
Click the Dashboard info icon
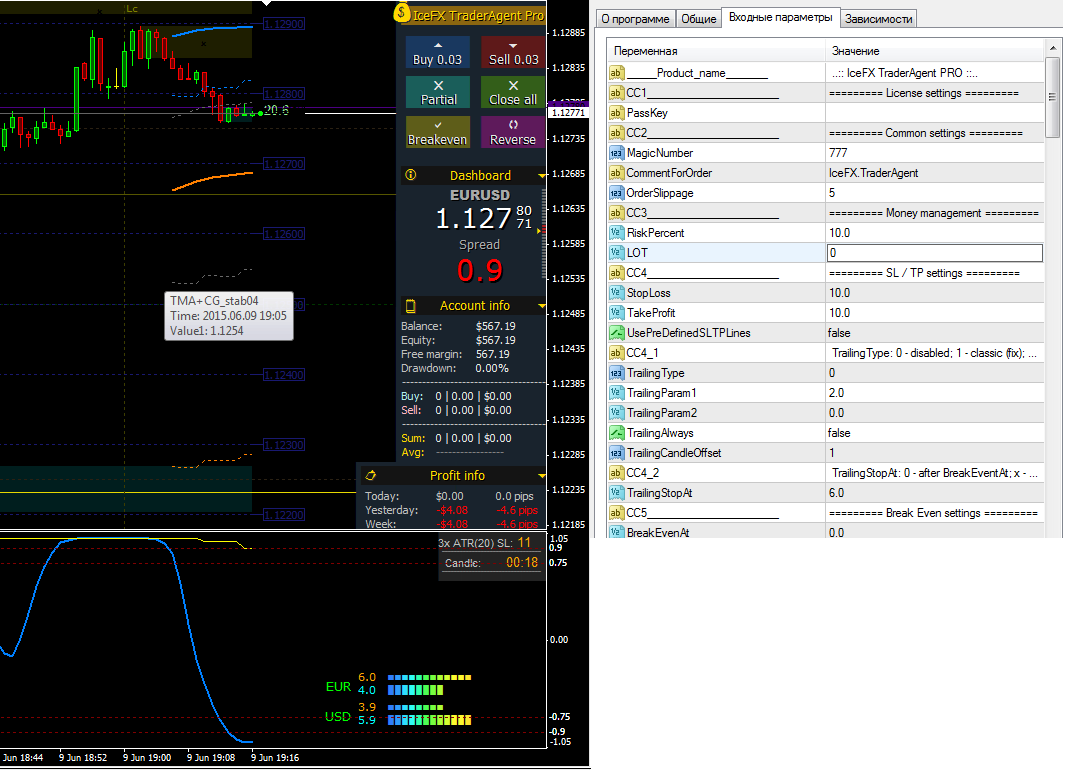coord(411,175)
